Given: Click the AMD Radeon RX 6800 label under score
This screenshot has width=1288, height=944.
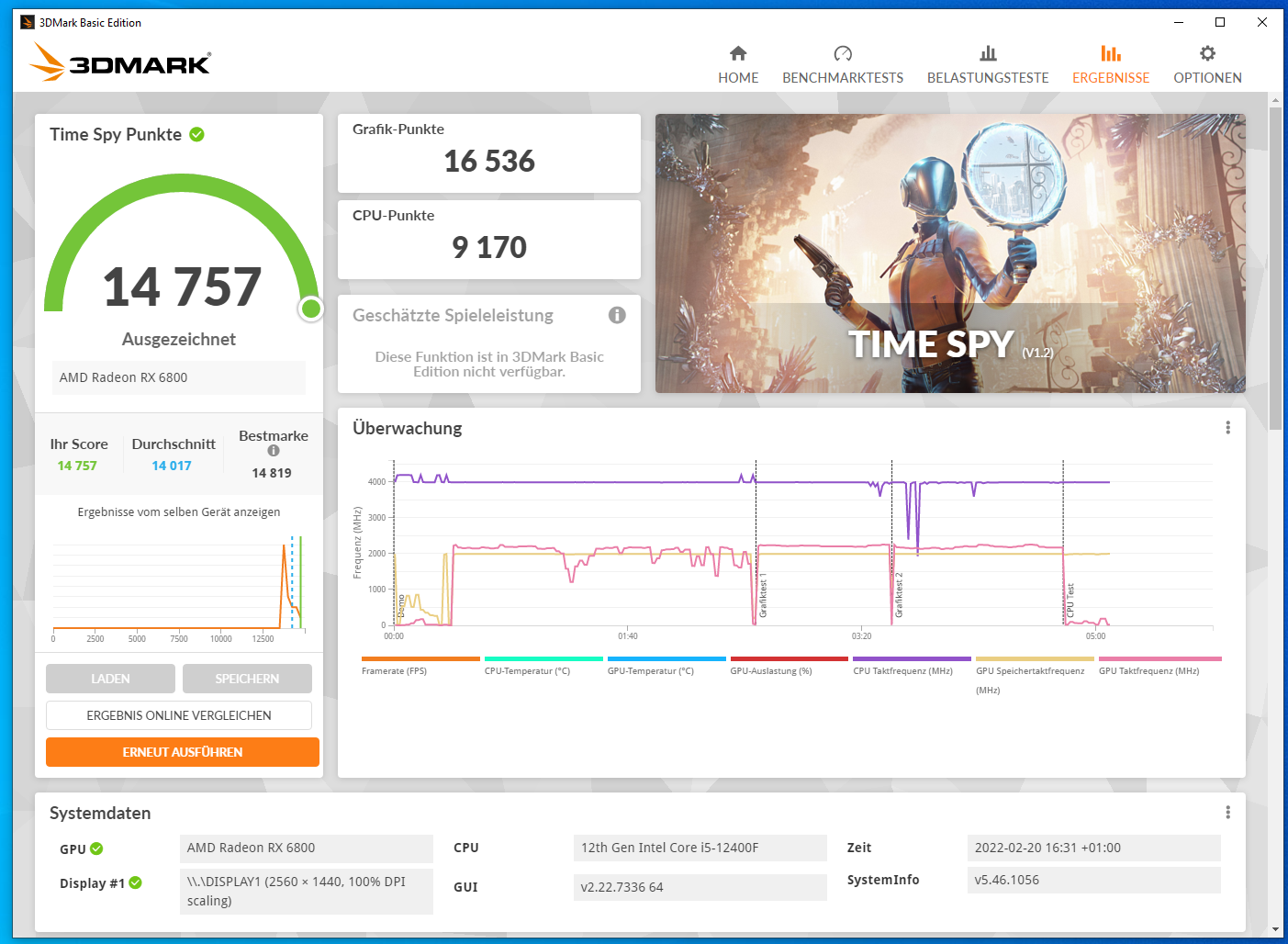Looking at the screenshot, I should click(x=179, y=377).
